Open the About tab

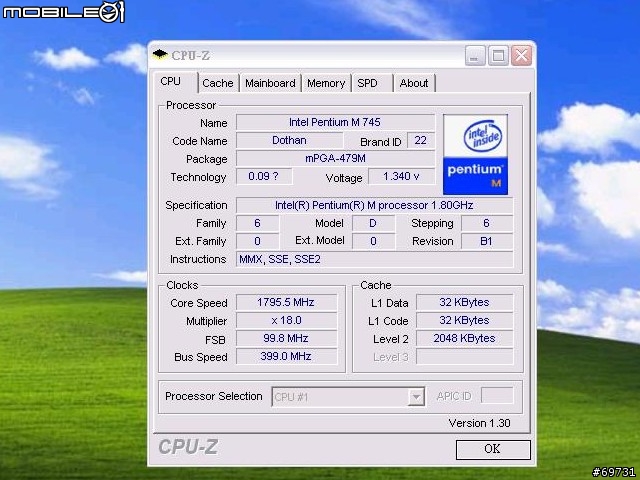(x=414, y=83)
